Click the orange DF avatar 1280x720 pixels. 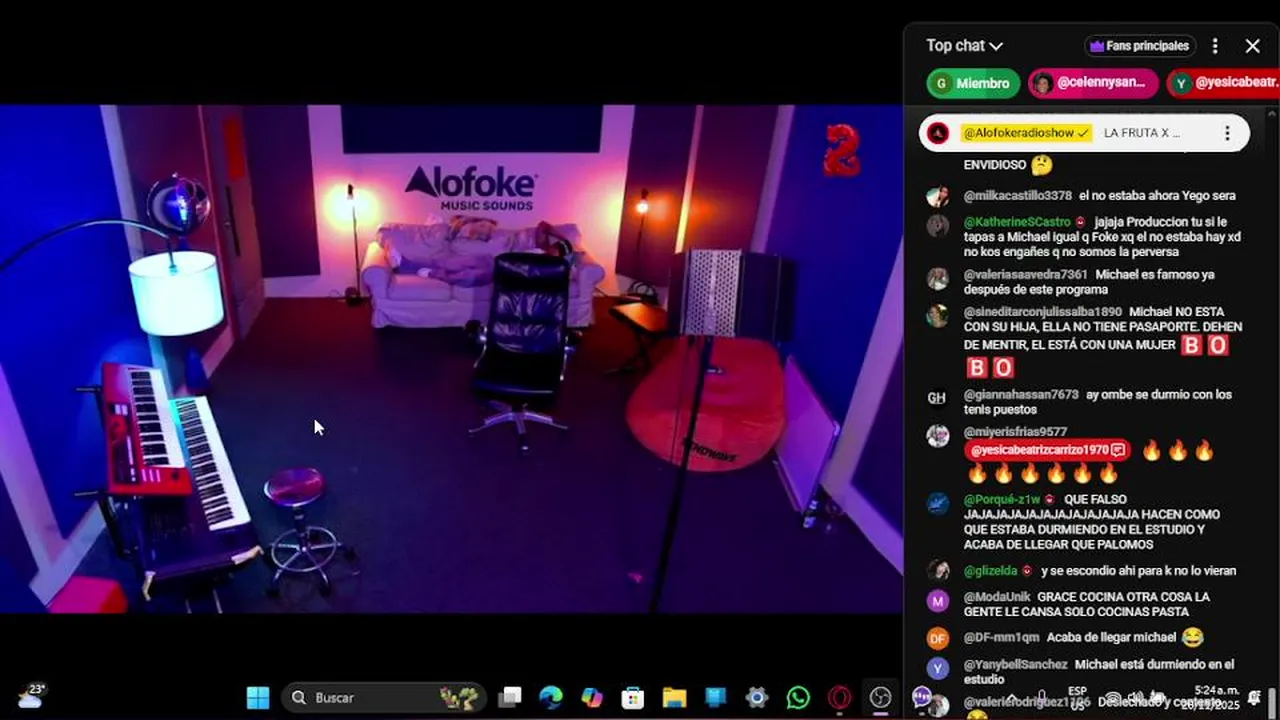tap(937, 638)
